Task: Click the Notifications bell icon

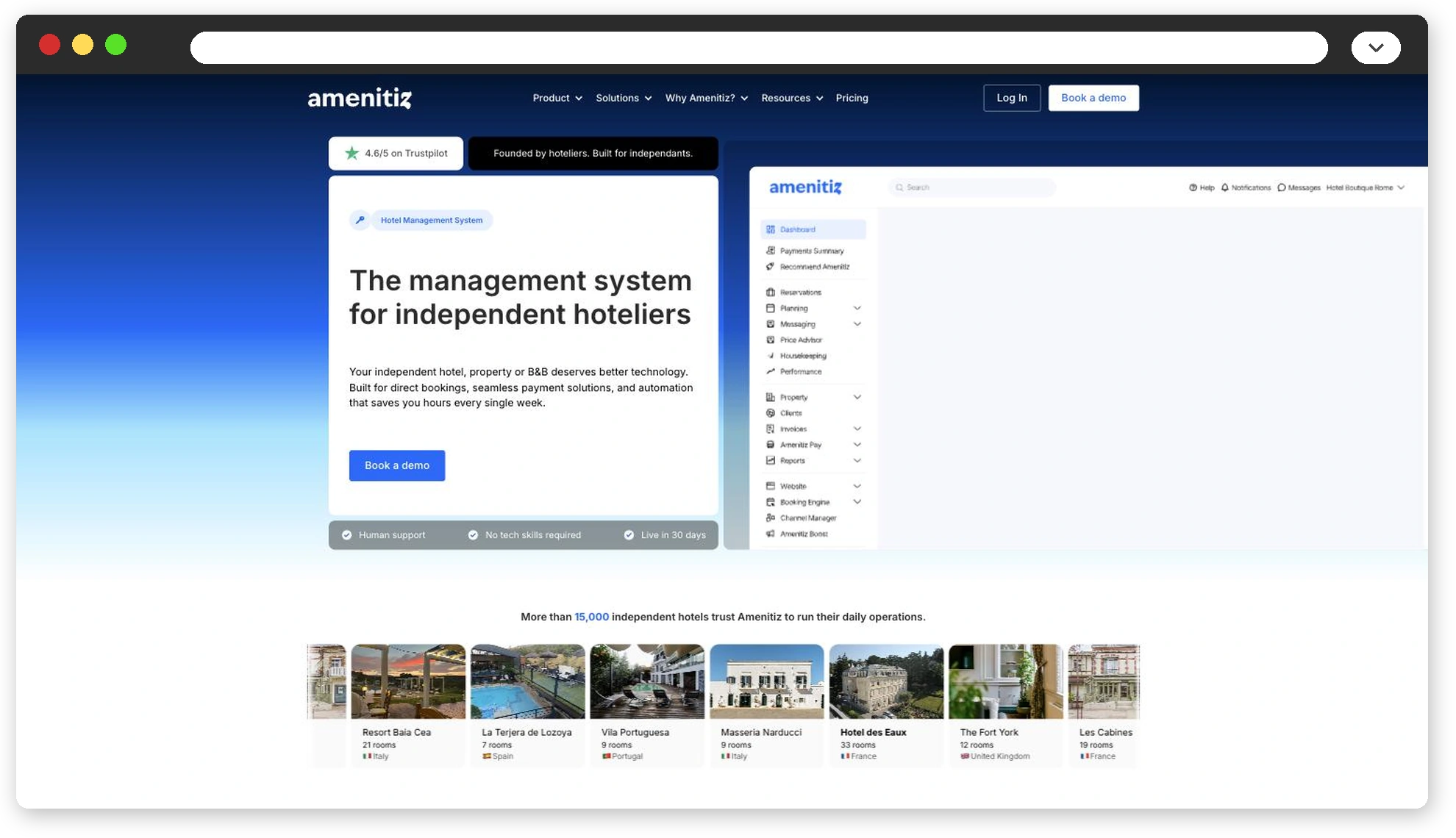Action: (x=1225, y=187)
